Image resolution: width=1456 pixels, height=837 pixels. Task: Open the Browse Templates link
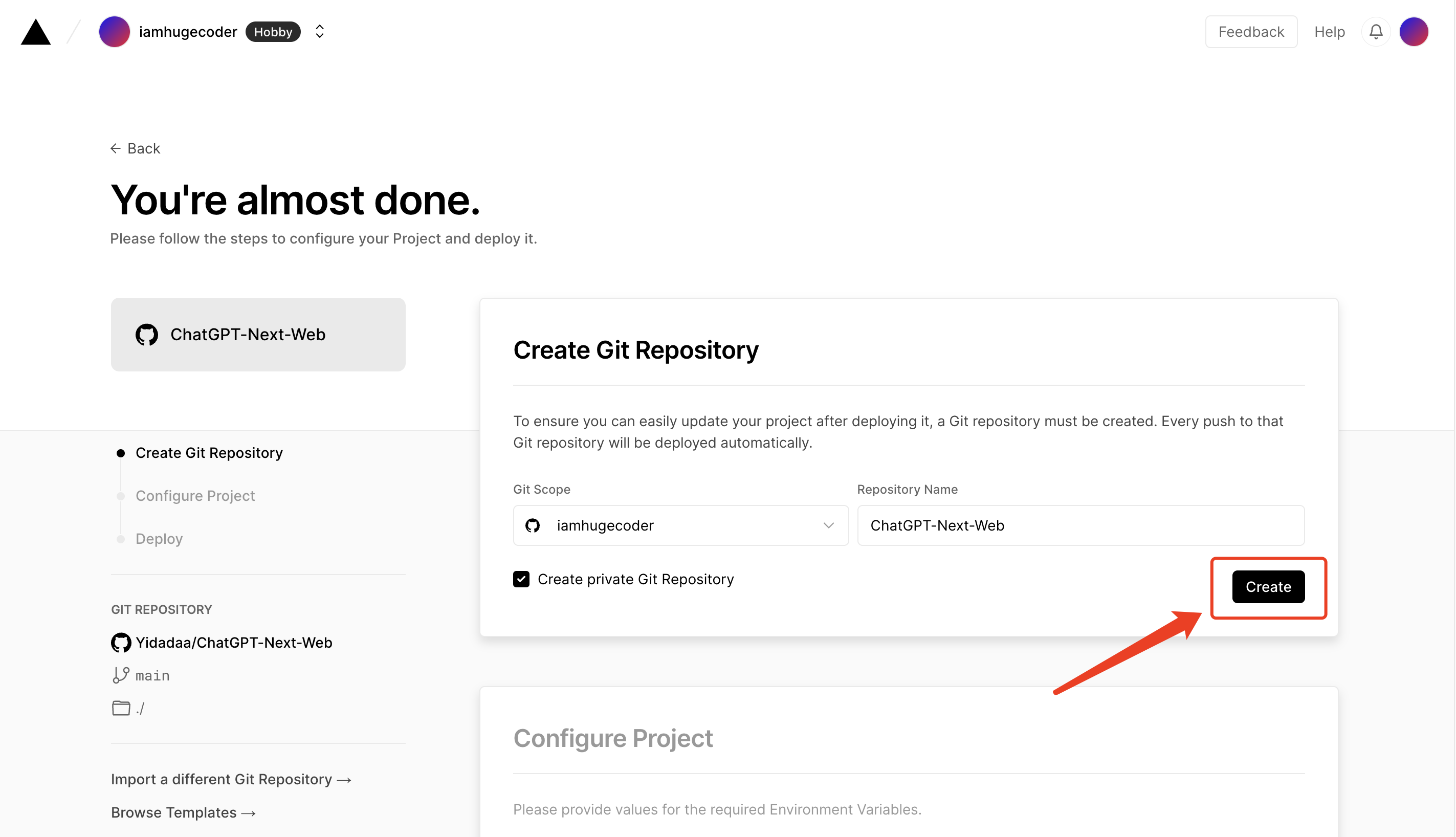(183, 812)
